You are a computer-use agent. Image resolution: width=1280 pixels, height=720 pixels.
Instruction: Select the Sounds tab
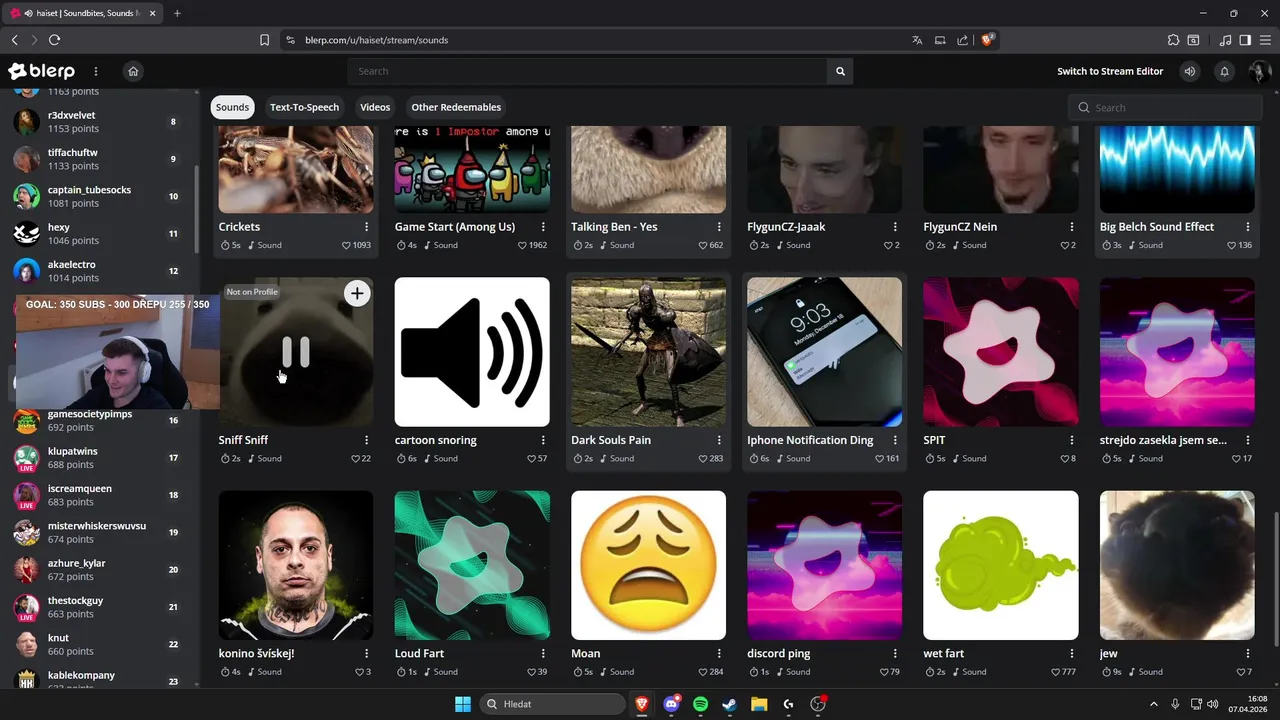pos(232,107)
